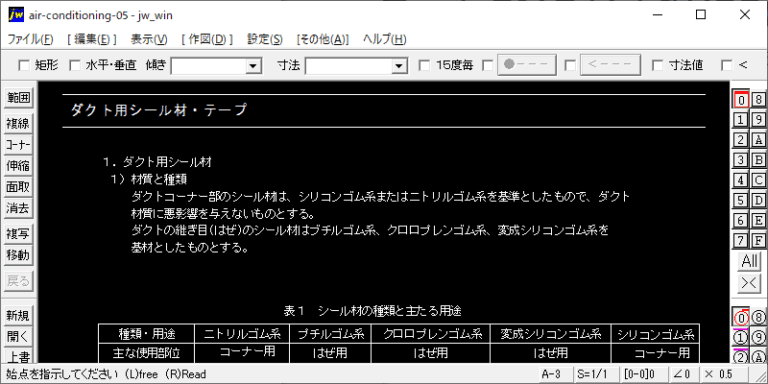The width and height of the screenshot is (768, 384).
Task: Select layer B in square layer list
Action: 759,160
